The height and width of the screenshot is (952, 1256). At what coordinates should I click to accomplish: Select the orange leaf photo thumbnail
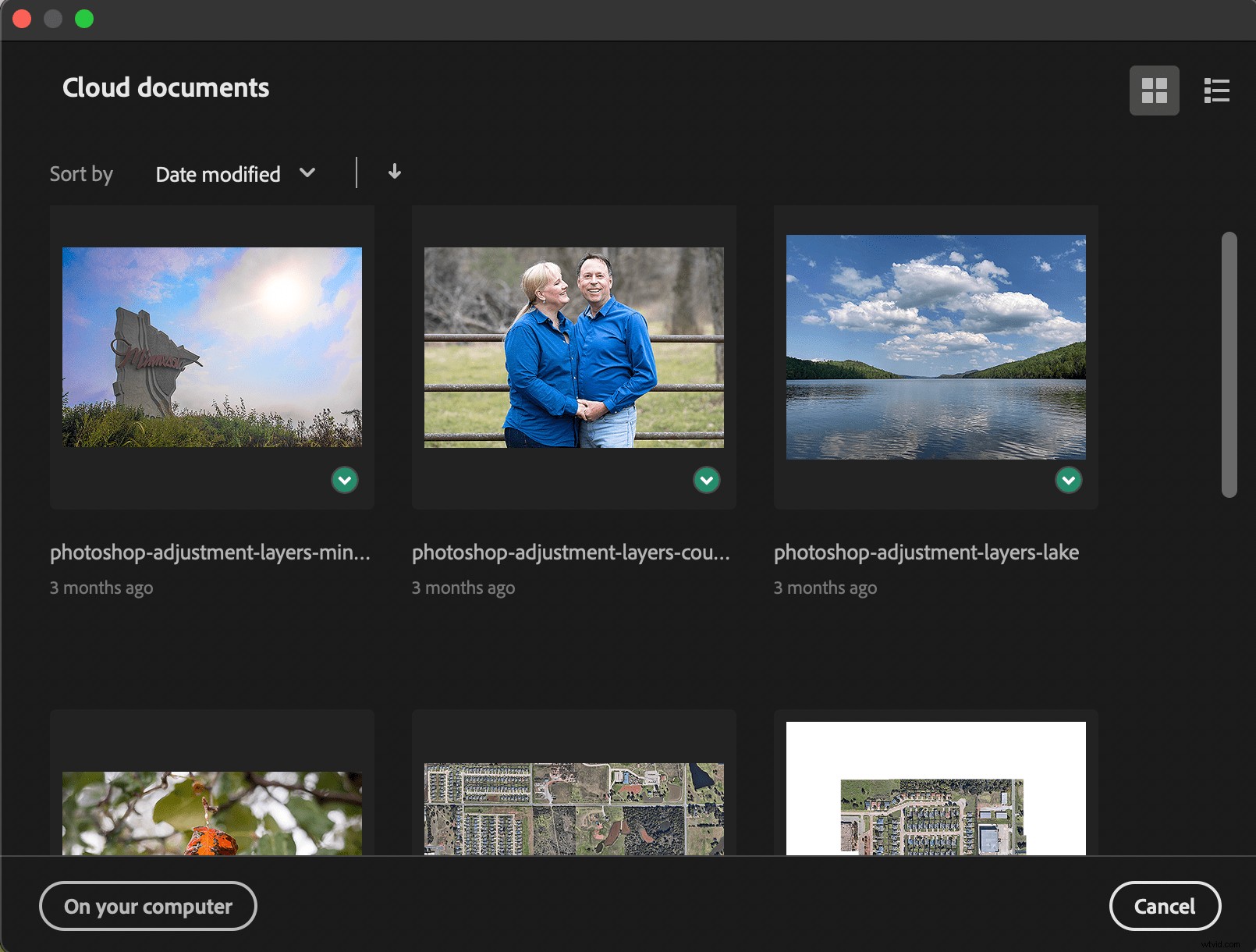pyautogui.click(x=212, y=812)
